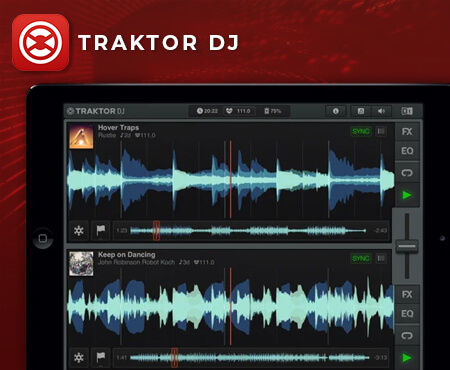
Task: Click the red Traktor DJ app icon
Action: pos(40,42)
